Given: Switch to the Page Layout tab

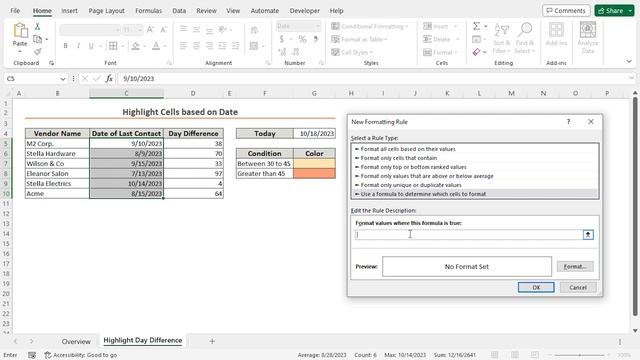Looking at the screenshot, I should 107,11.
